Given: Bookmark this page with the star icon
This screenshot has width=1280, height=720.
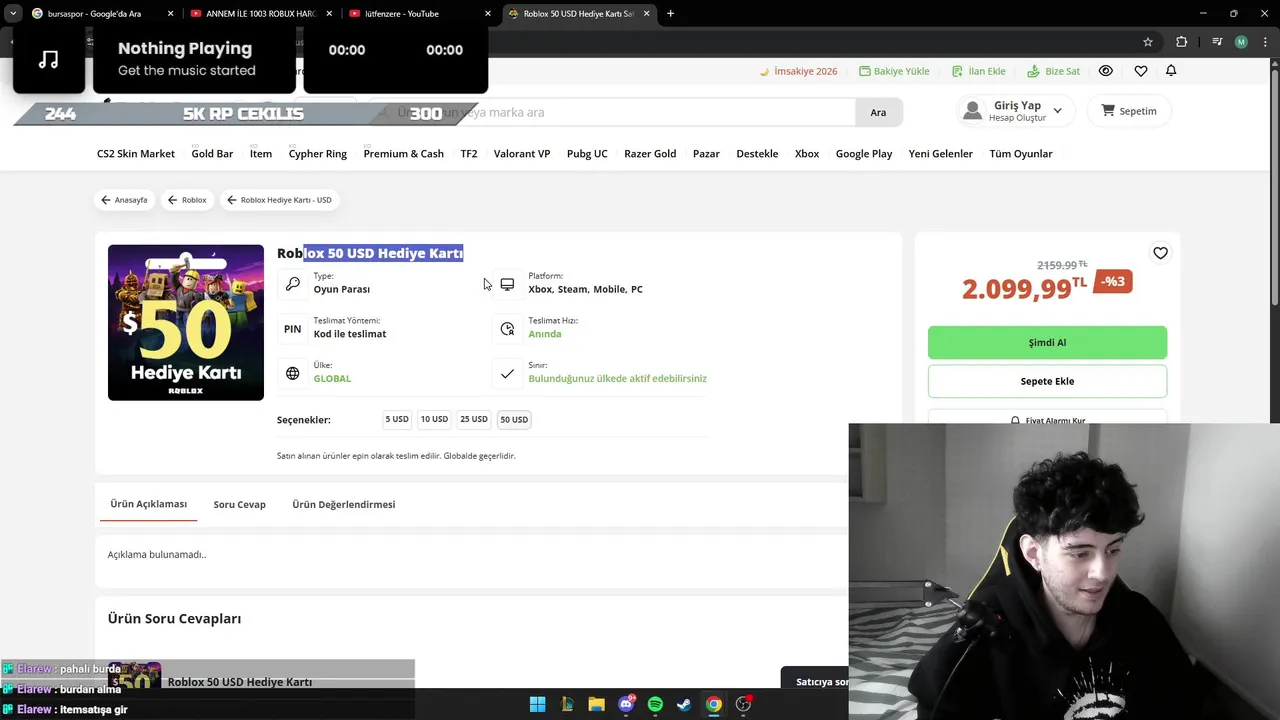Looking at the screenshot, I should 1148,42.
